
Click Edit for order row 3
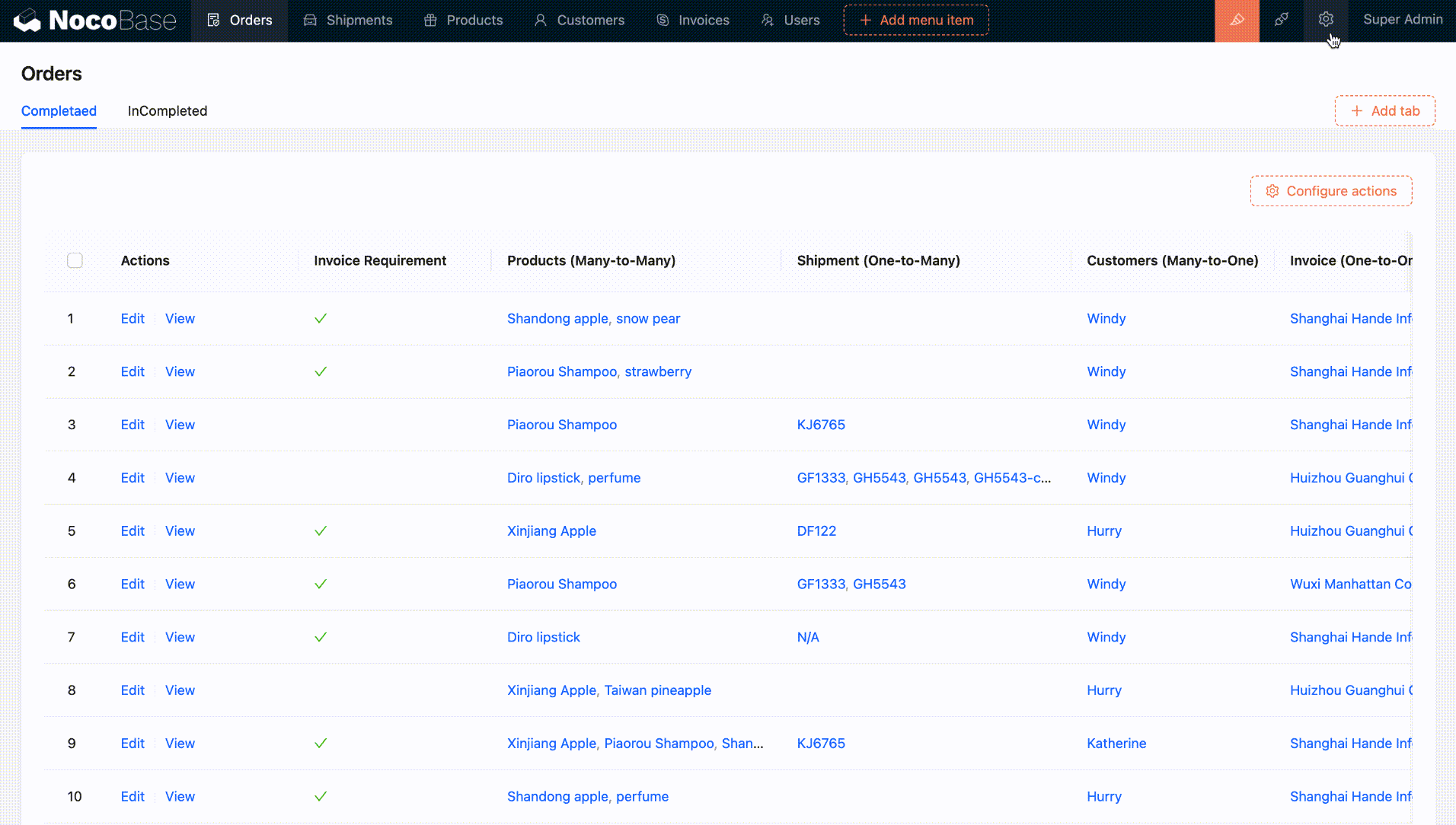coord(133,425)
